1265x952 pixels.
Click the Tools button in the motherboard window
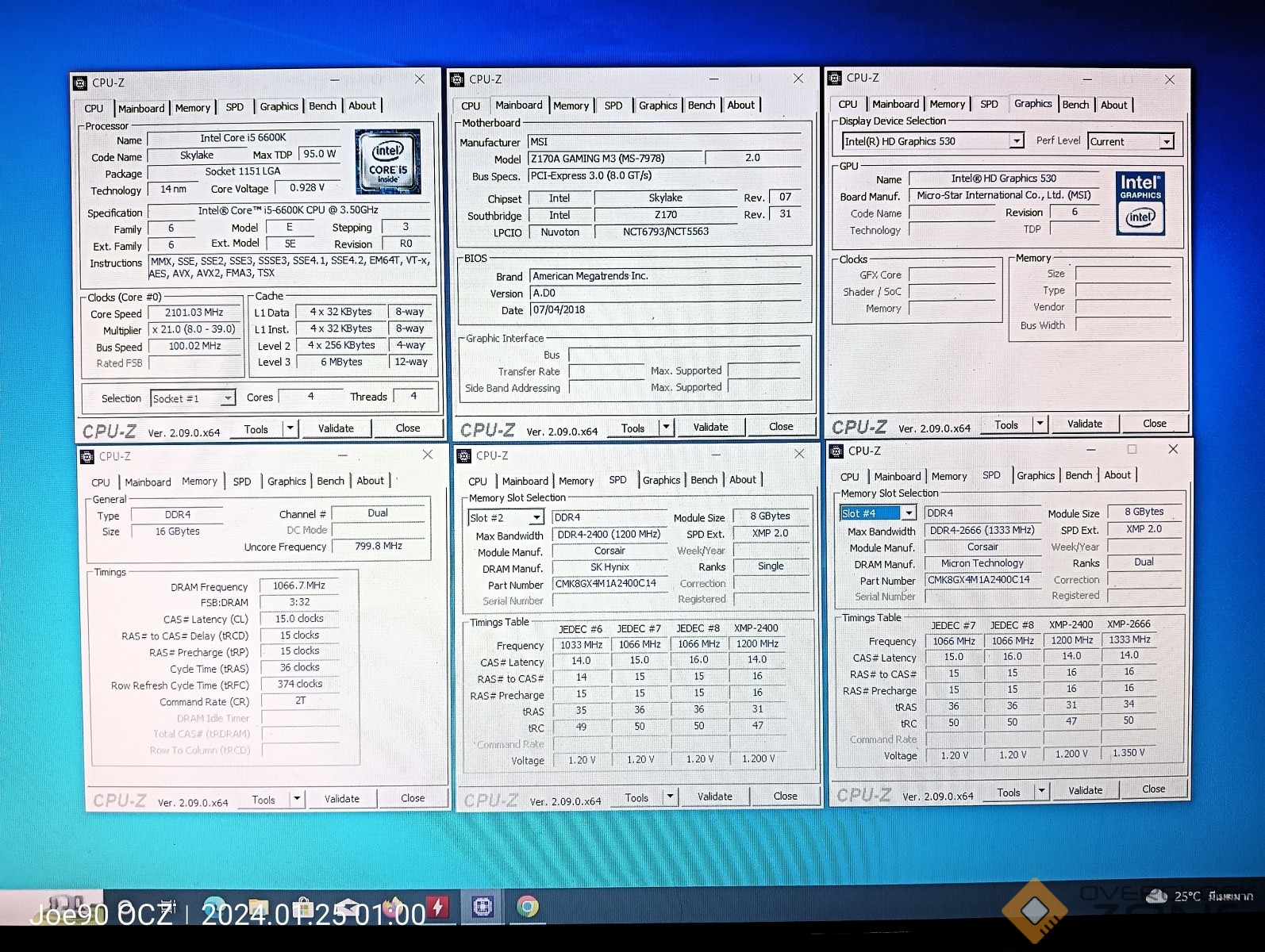[632, 428]
